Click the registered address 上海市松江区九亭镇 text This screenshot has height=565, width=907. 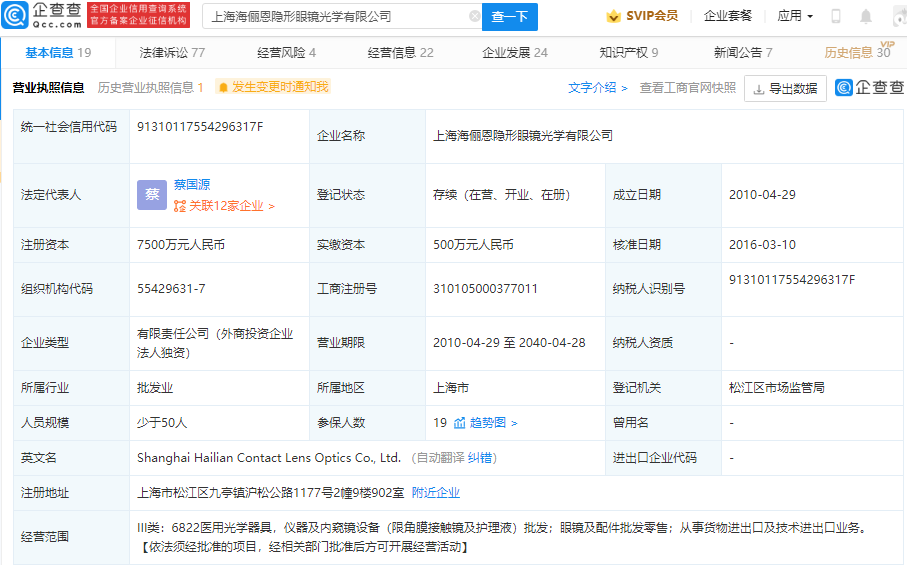pyautogui.click(x=271, y=493)
